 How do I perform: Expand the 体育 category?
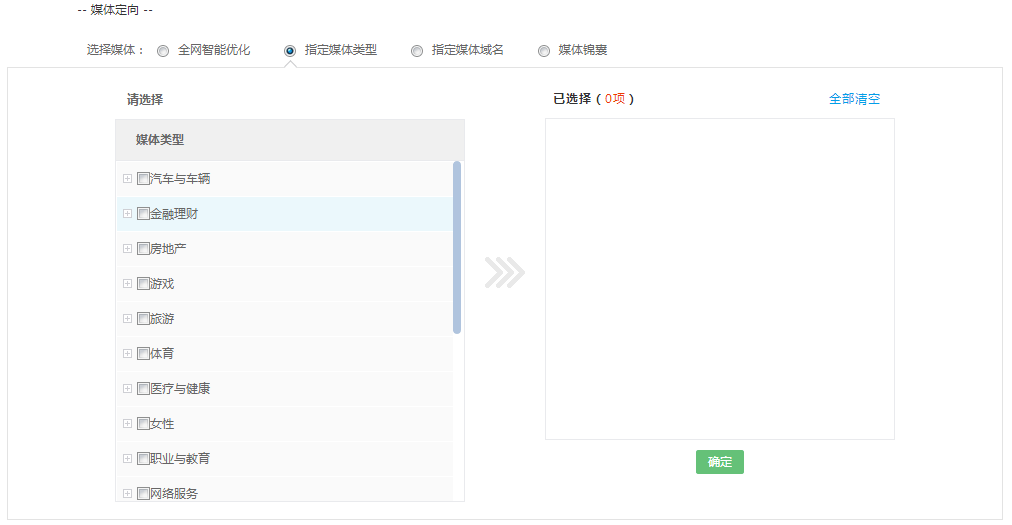pos(127,354)
